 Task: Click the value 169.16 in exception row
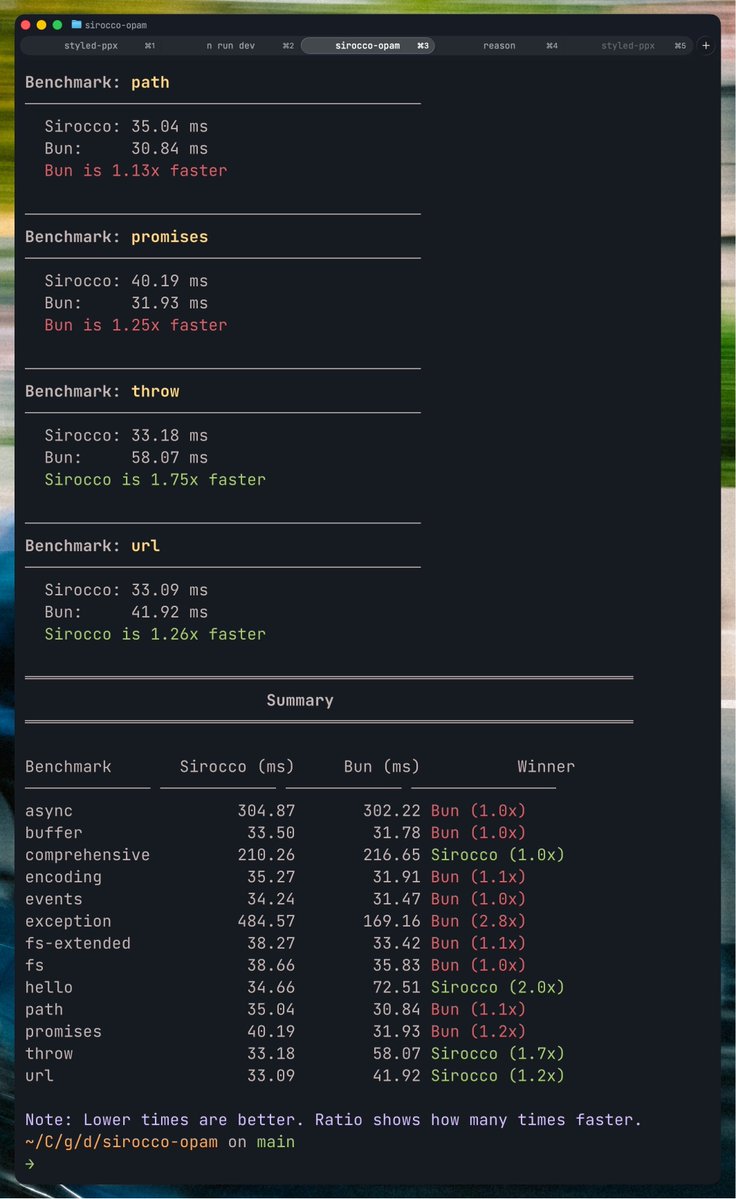pyautogui.click(x=391, y=921)
